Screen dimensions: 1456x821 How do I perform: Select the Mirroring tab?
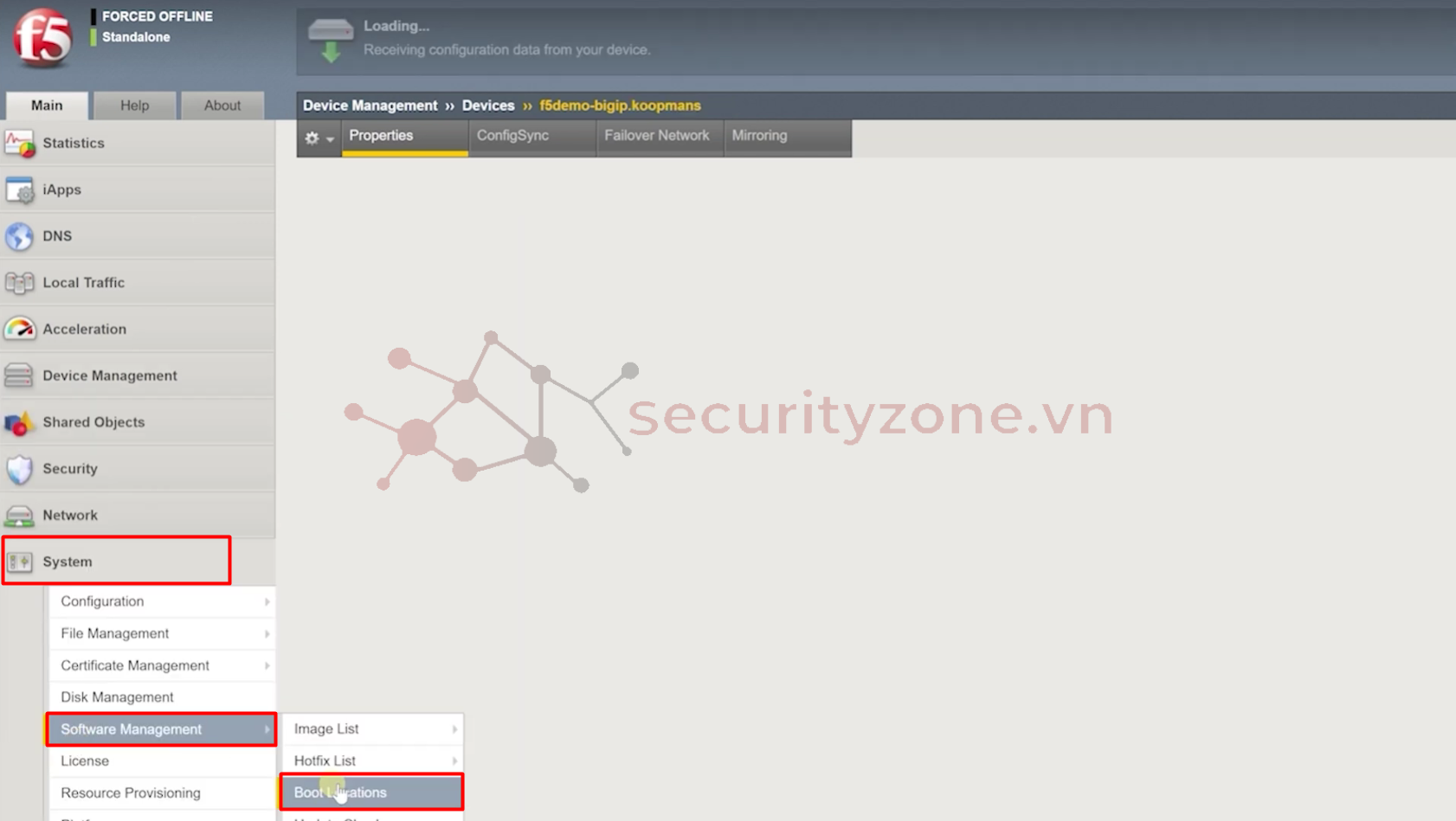click(787, 137)
